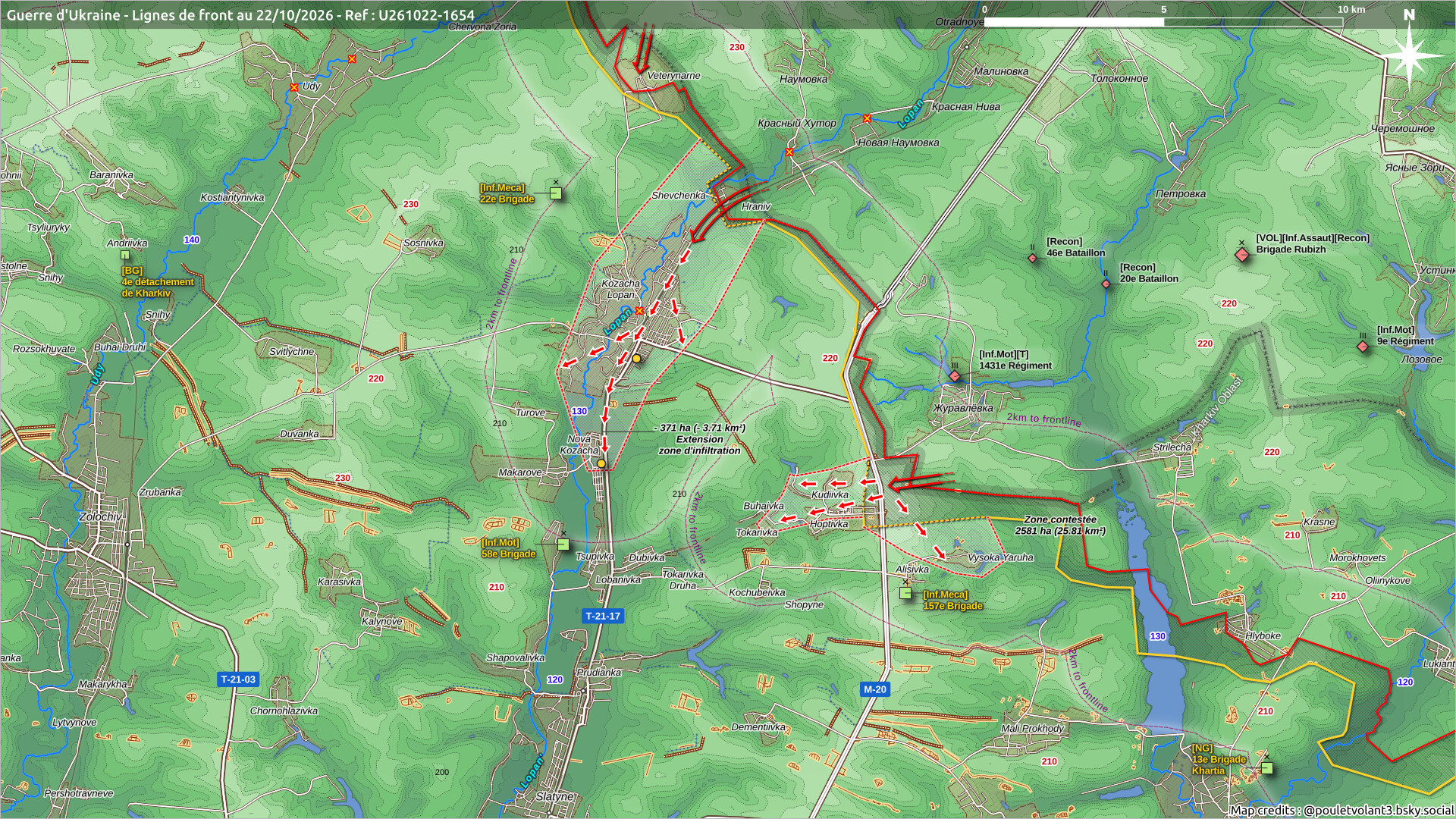Click the Strilecha village label
1456x819 pixels.
click(x=1172, y=447)
